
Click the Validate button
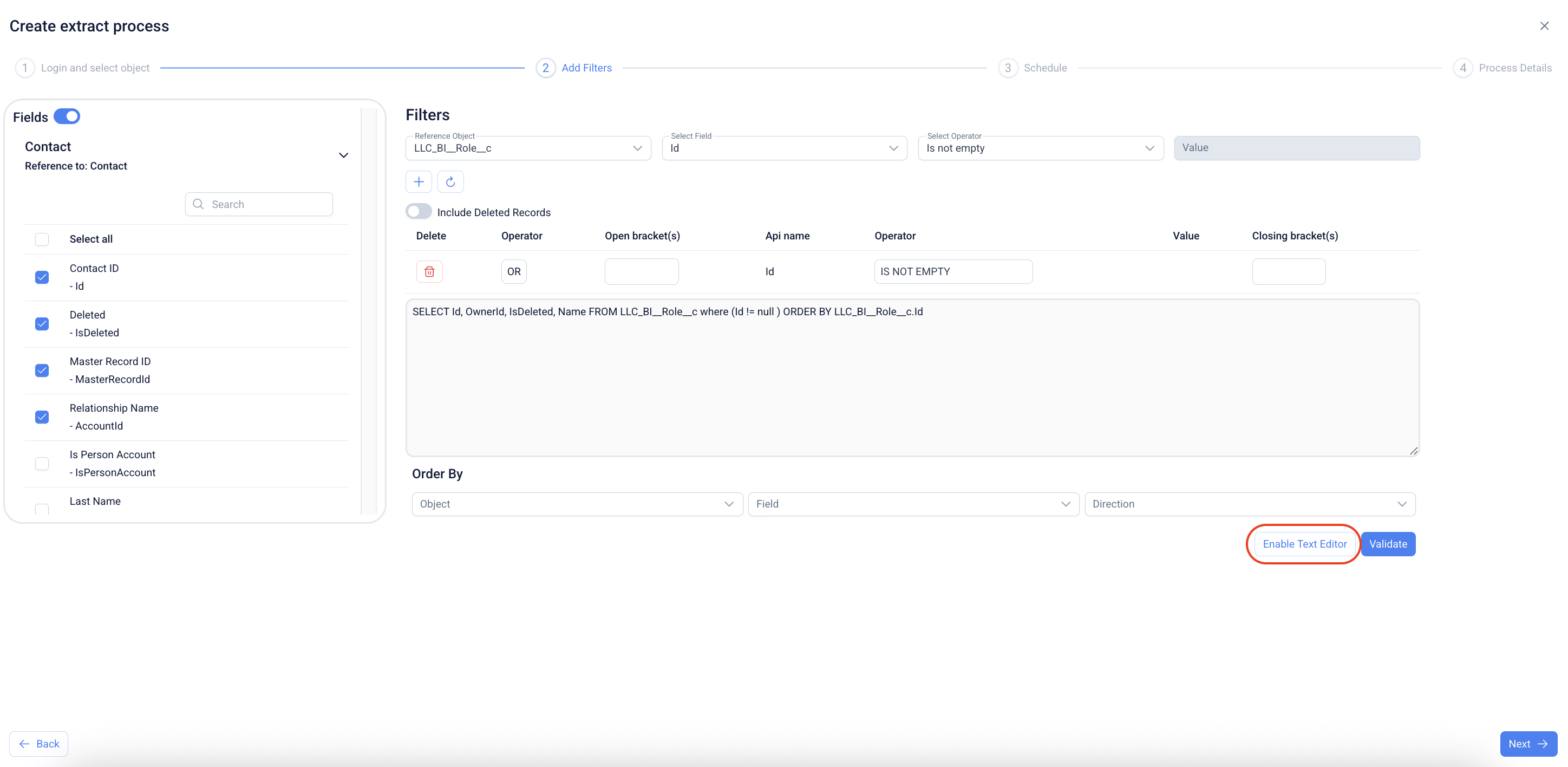click(1388, 544)
